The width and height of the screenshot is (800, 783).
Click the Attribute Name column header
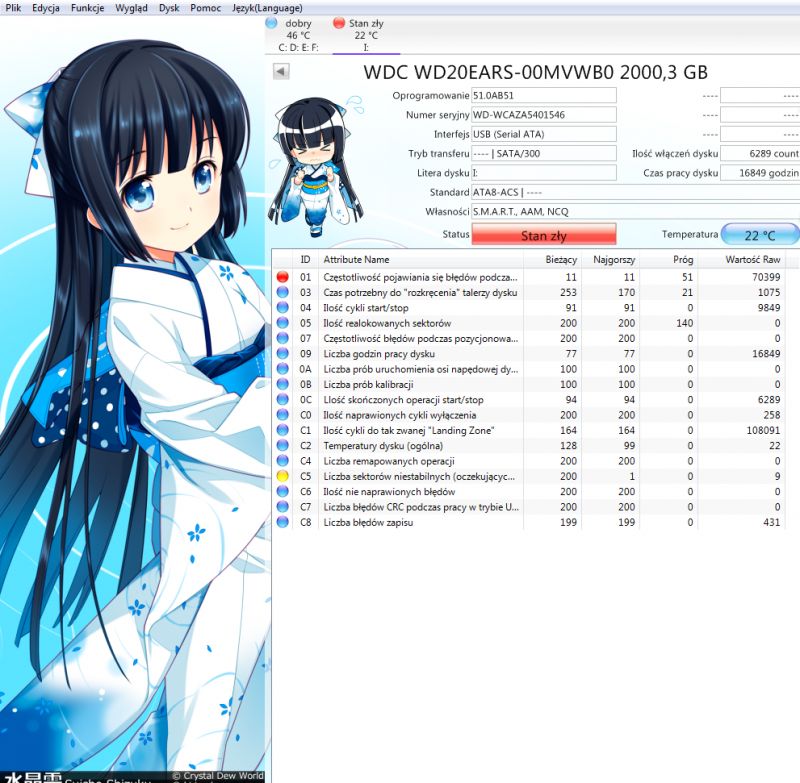[x=421, y=260]
